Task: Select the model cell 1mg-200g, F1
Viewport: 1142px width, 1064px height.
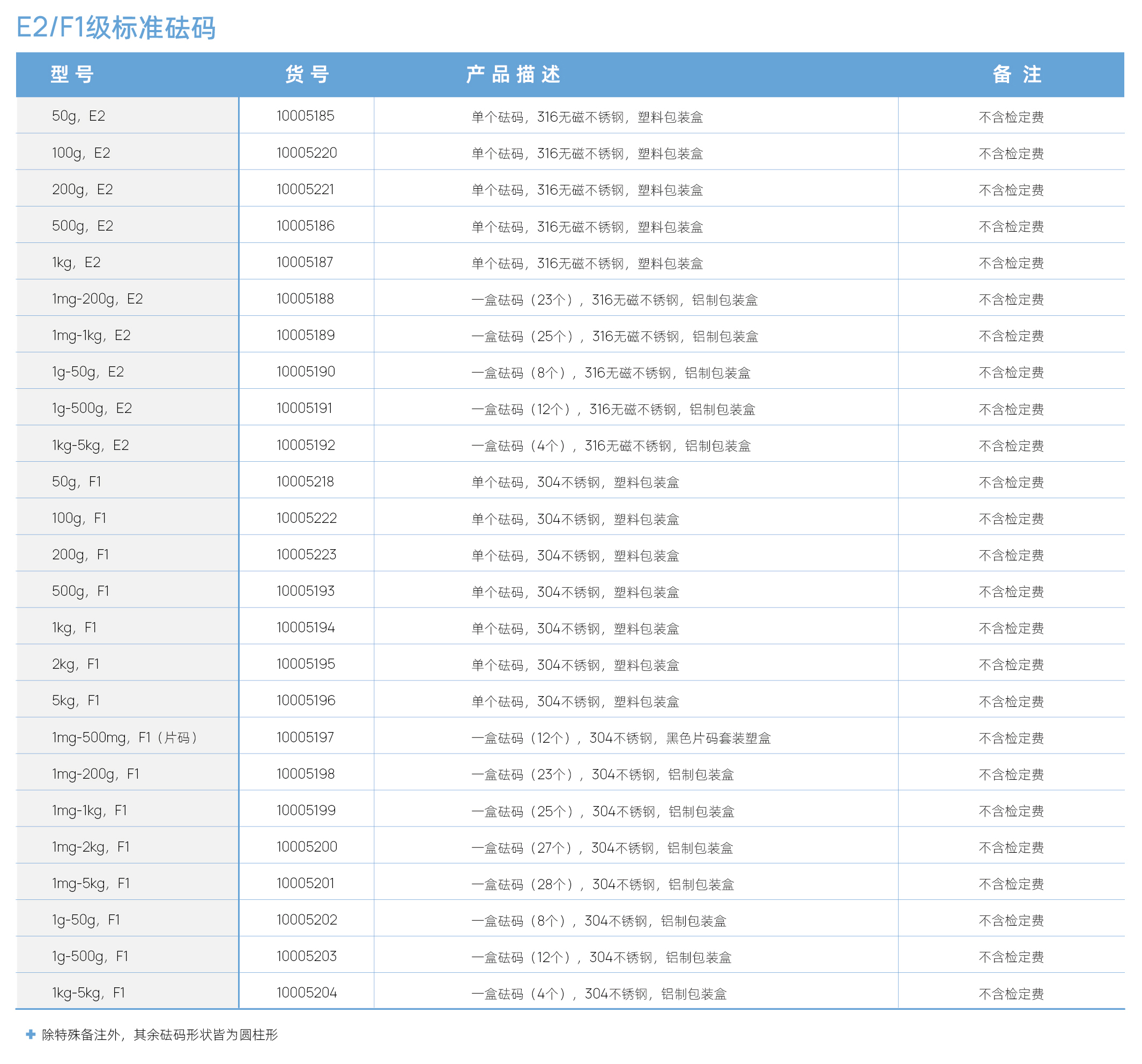Action: pyautogui.click(x=96, y=774)
